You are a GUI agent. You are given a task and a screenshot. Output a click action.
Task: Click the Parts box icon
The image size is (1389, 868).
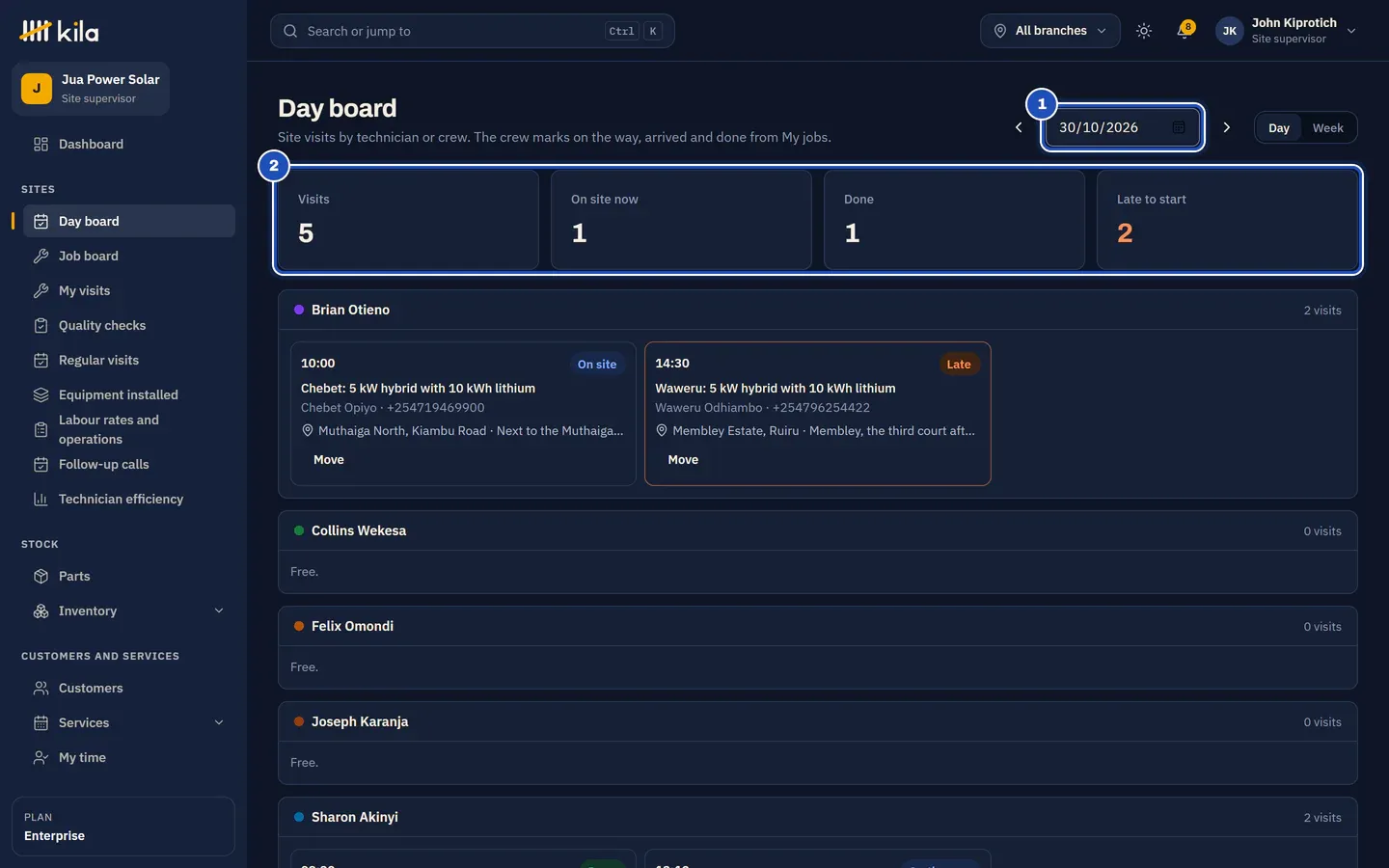[41, 576]
